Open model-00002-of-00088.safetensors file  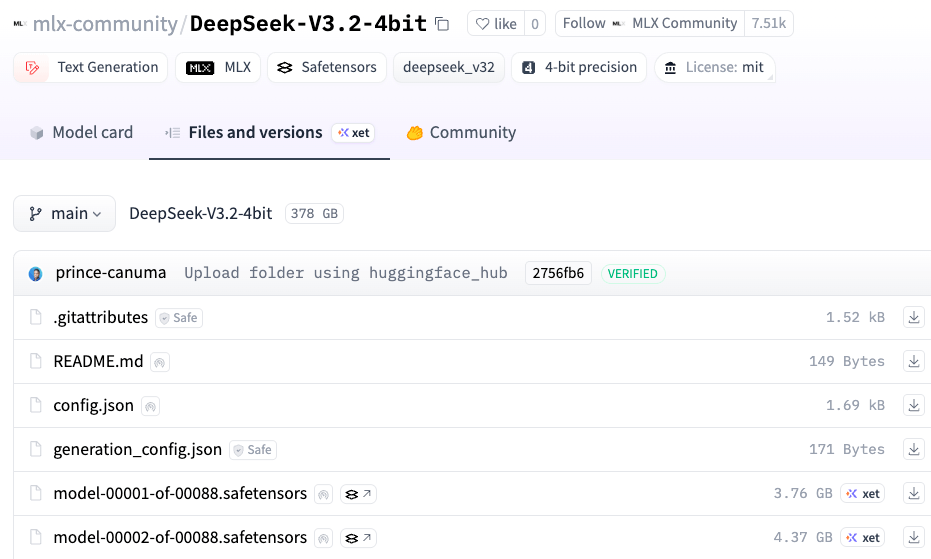click(x=180, y=537)
